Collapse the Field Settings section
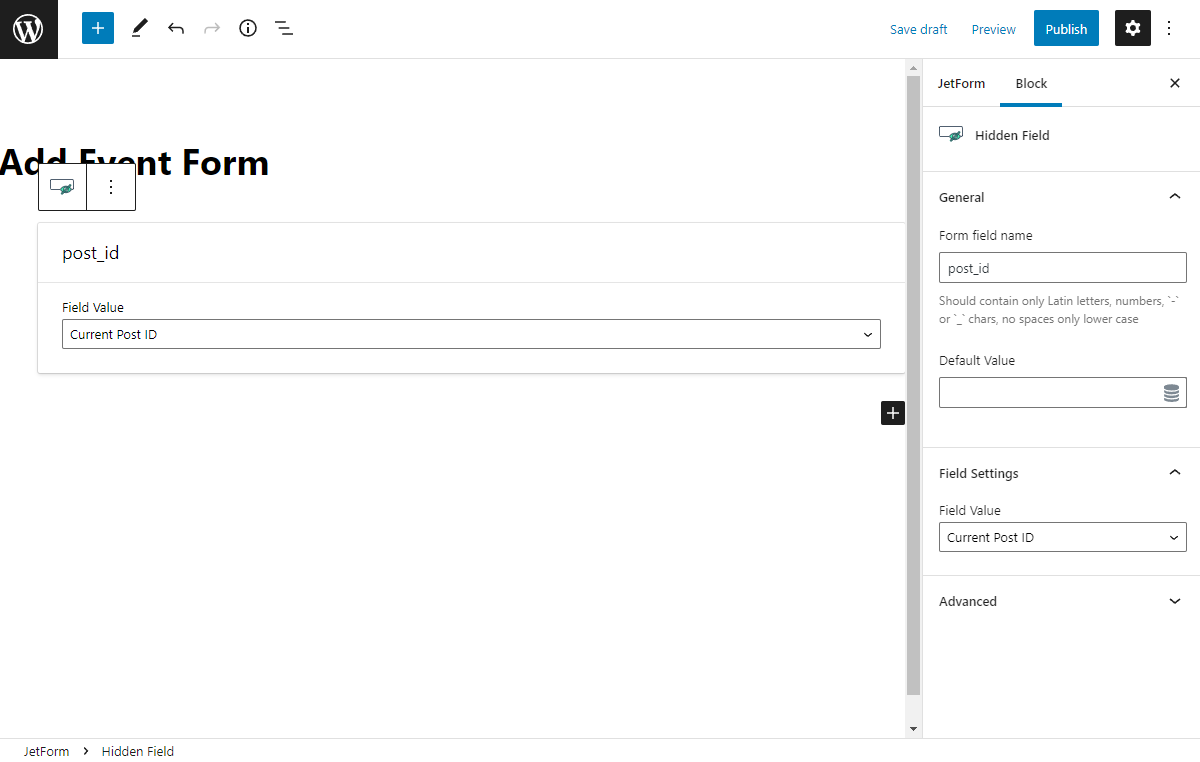The height and width of the screenshot is (762, 1200). pos(1174,472)
